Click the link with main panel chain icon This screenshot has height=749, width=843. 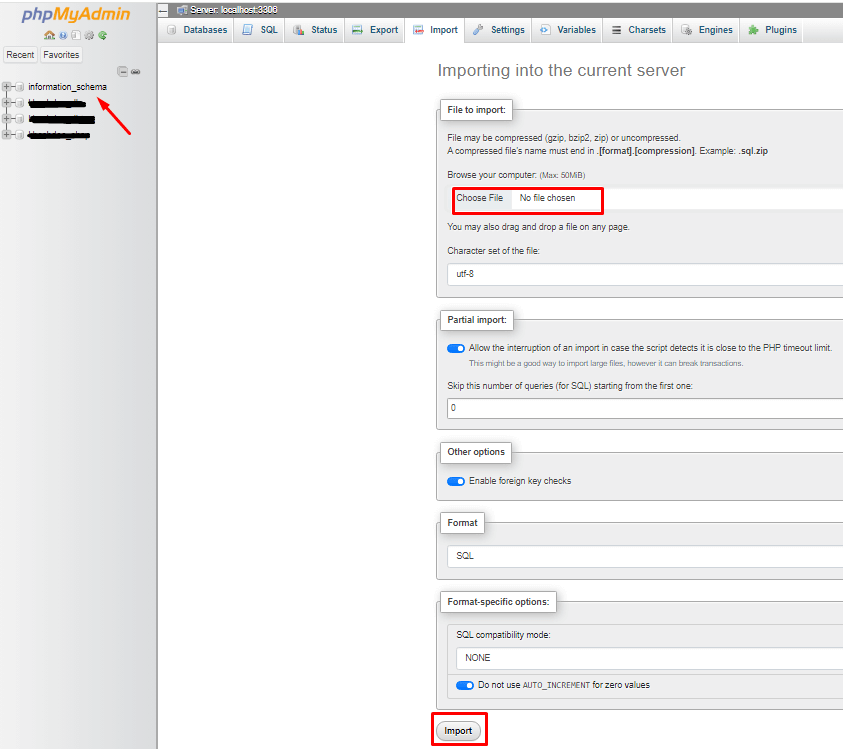pyautogui.click(x=136, y=71)
